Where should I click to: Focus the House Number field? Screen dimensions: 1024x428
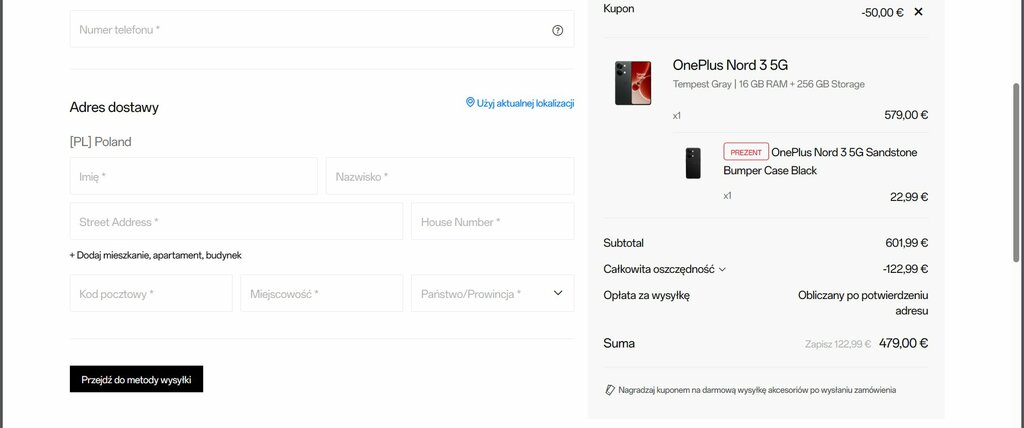[x=492, y=222]
